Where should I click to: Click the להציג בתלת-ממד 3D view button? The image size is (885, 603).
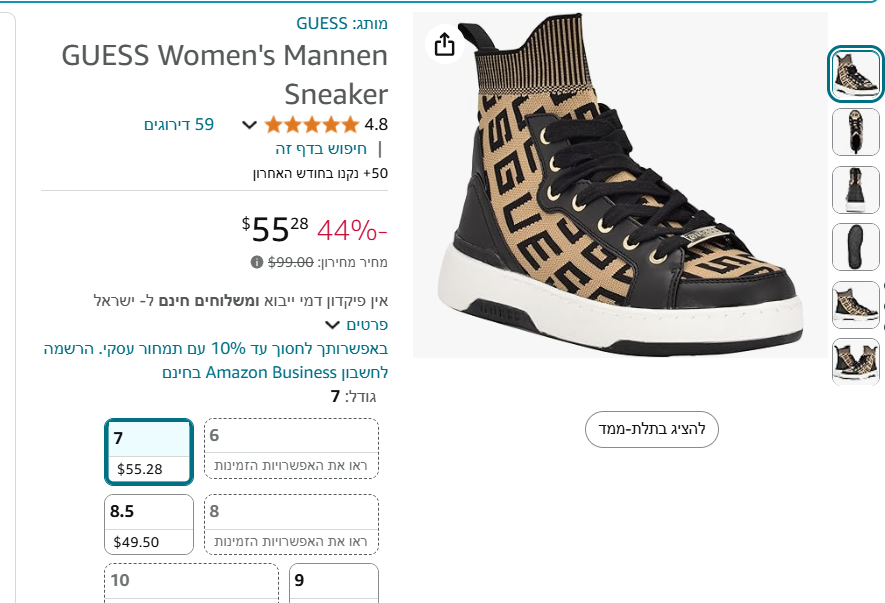(x=652, y=429)
